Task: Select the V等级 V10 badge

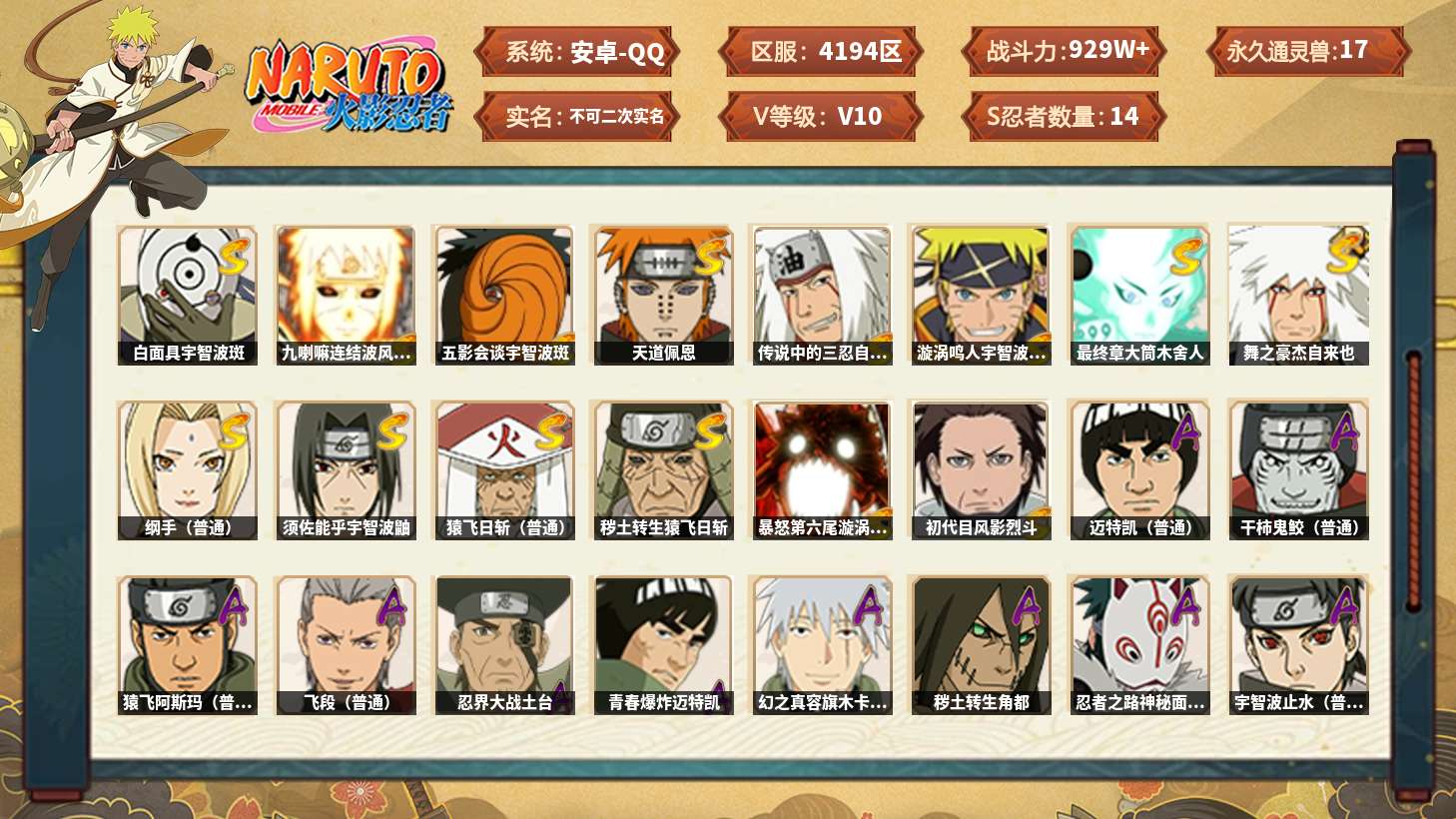Action: tap(820, 117)
